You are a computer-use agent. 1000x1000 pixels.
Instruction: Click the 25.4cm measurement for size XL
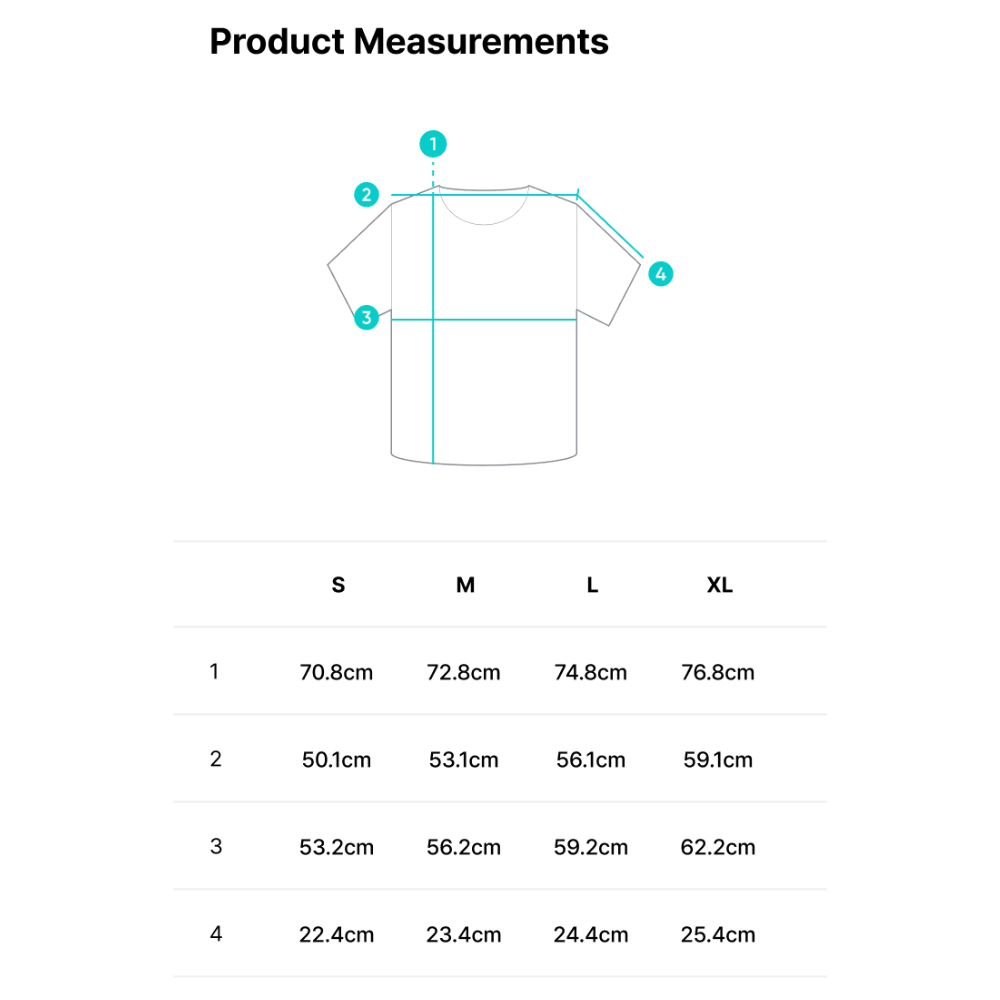point(718,934)
